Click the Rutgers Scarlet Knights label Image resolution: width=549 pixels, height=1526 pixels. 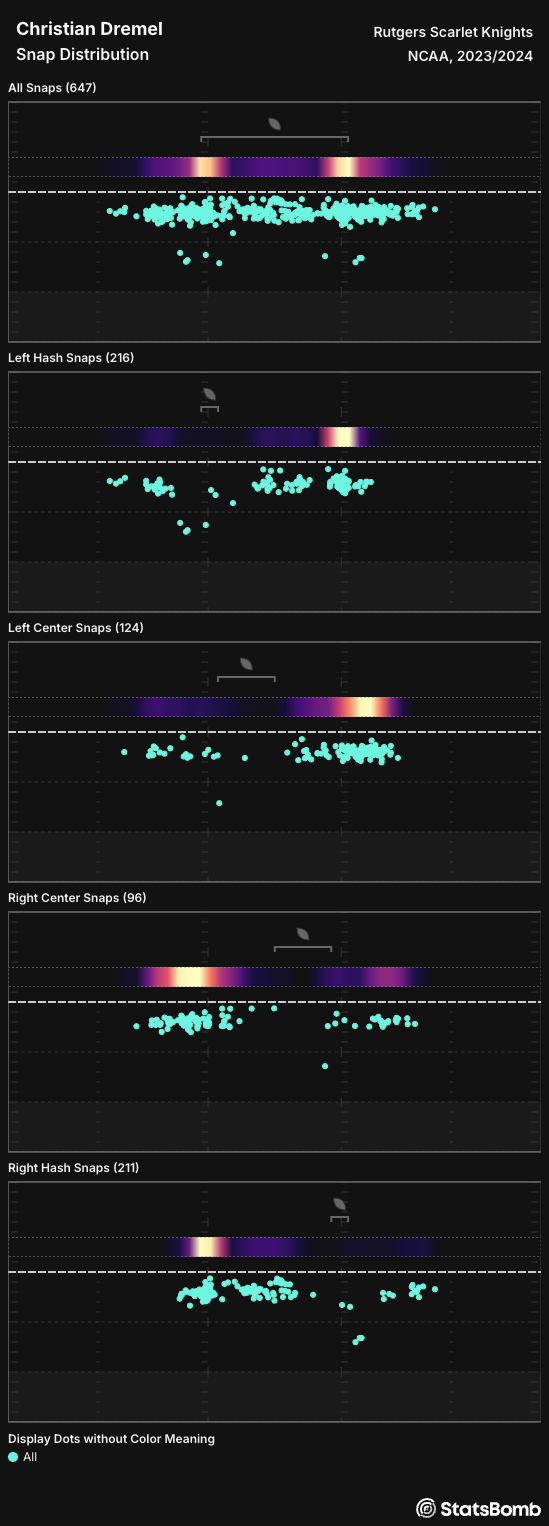click(453, 33)
